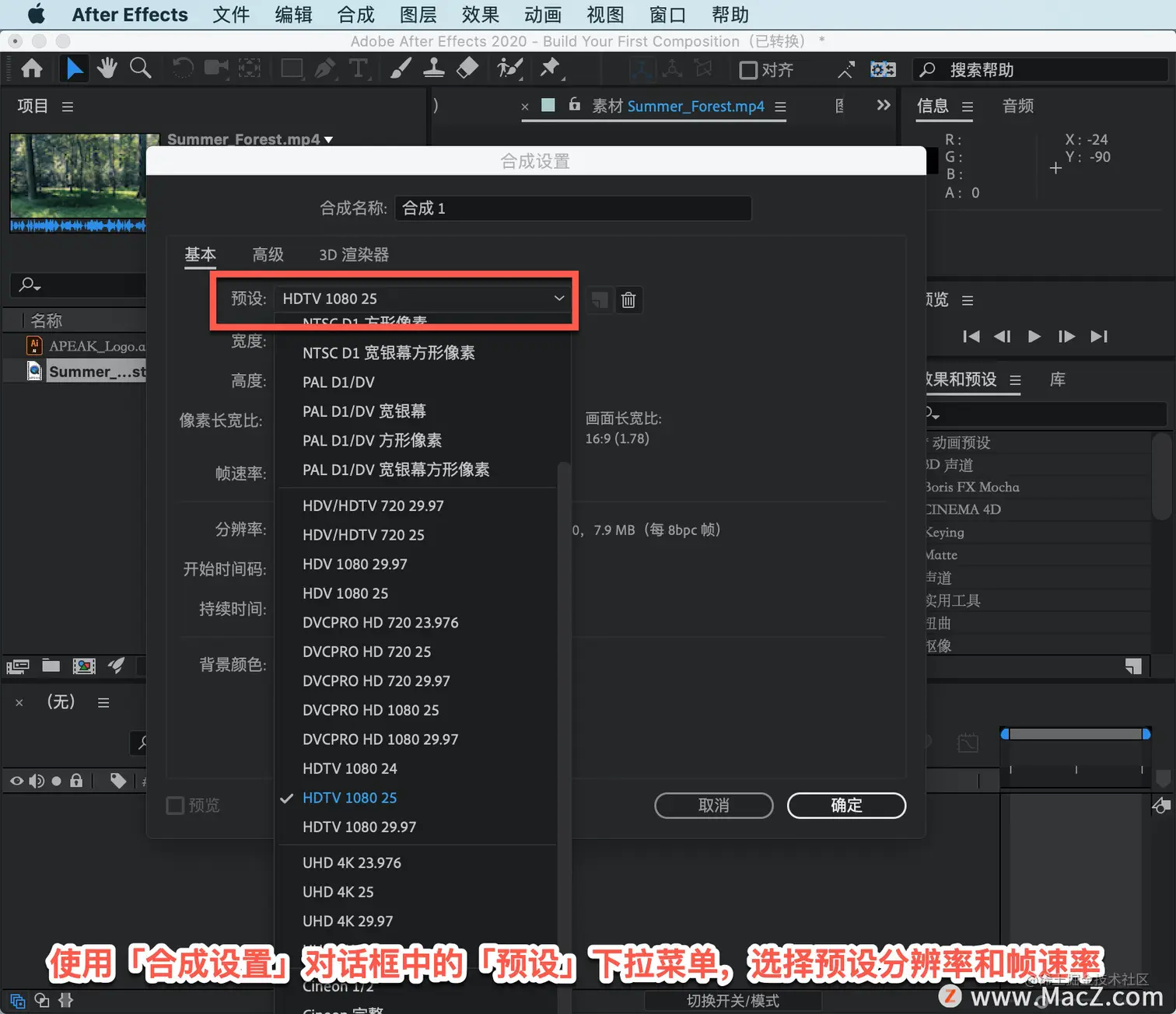Open the 信息 panel menu
This screenshot has width=1176, height=1014.
[x=968, y=107]
